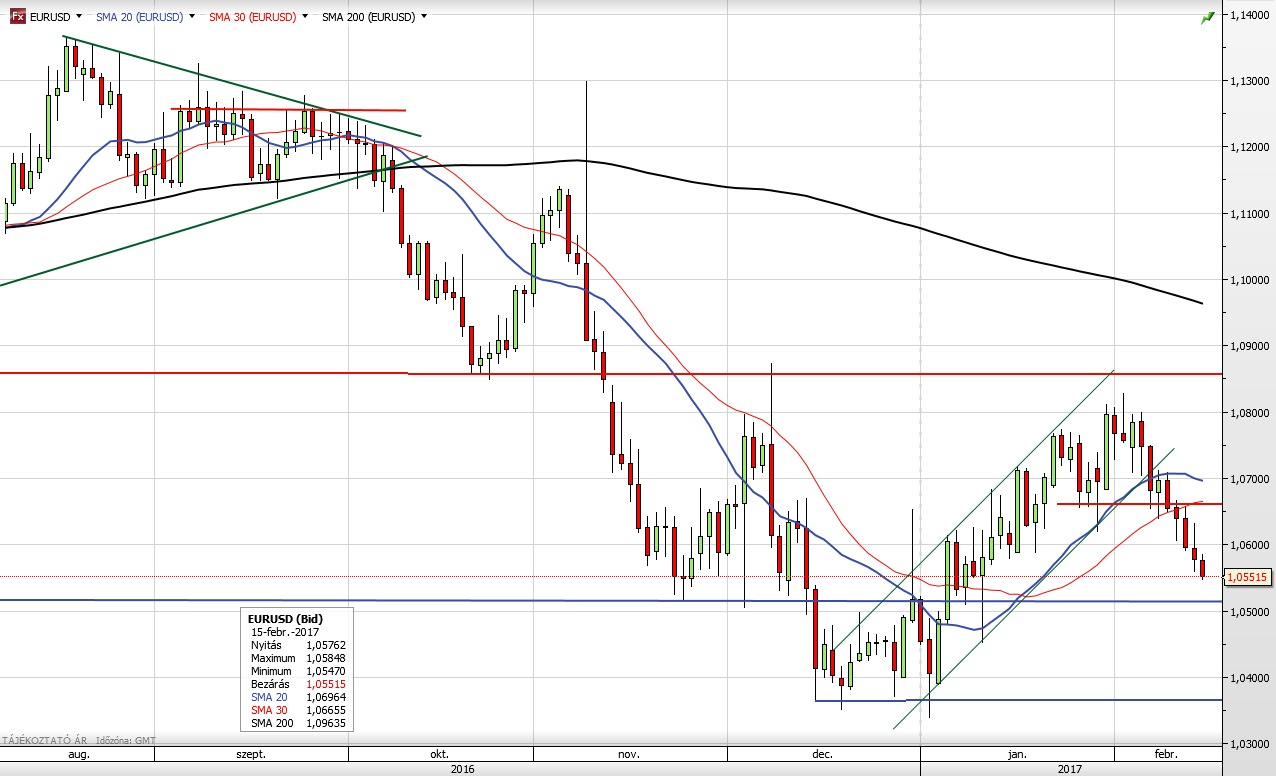Click the 1,10000 price axis label
This screenshot has width=1276, height=776.
click(x=1249, y=280)
